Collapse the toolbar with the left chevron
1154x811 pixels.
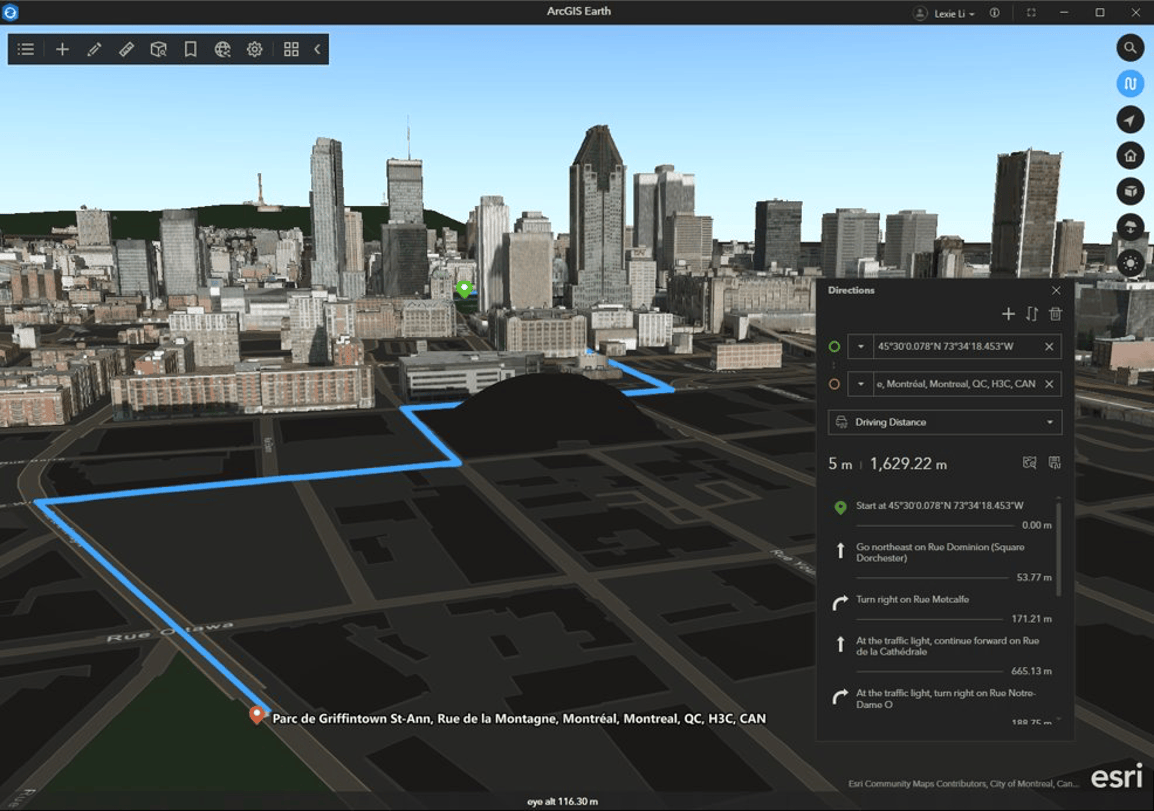tap(317, 49)
